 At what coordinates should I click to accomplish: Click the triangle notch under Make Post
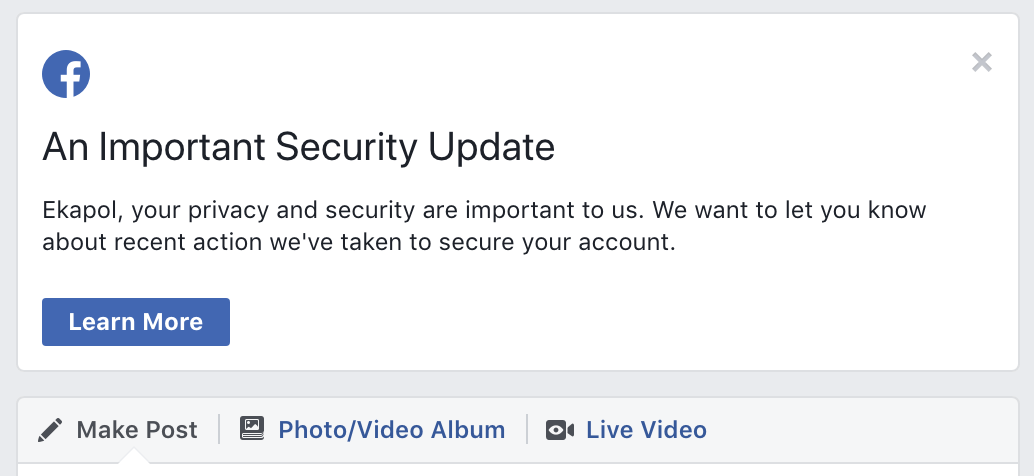point(135,456)
